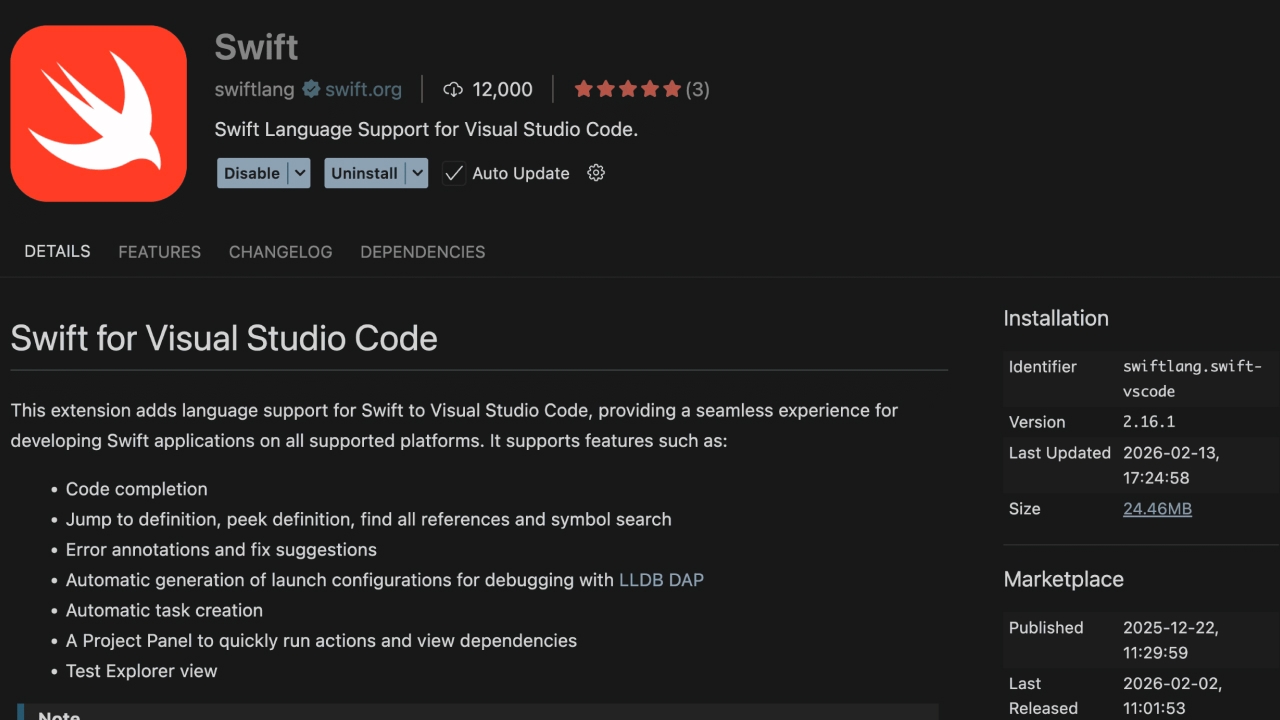Open the FEATURES tab
The width and height of the screenshot is (1280, 720).
point(159,251)
